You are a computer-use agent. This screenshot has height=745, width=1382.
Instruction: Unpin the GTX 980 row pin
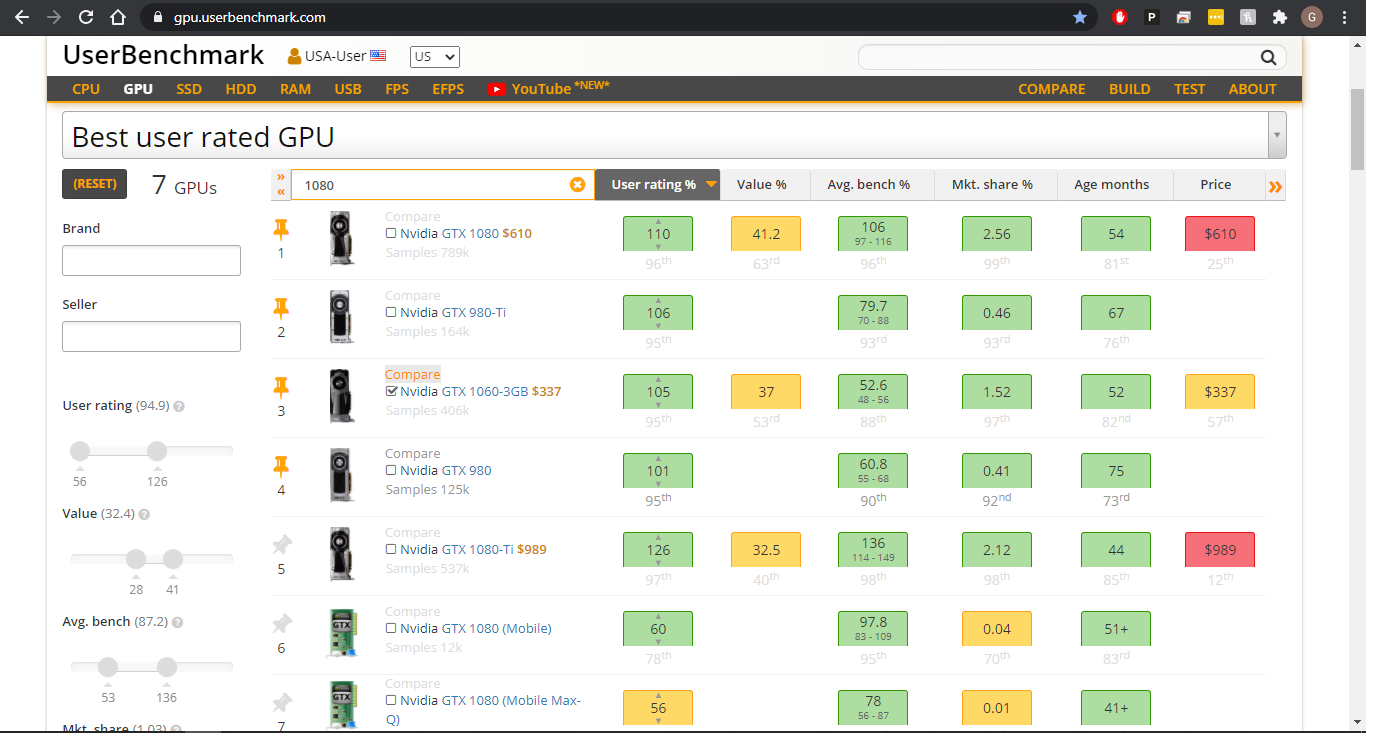(281, 466)
